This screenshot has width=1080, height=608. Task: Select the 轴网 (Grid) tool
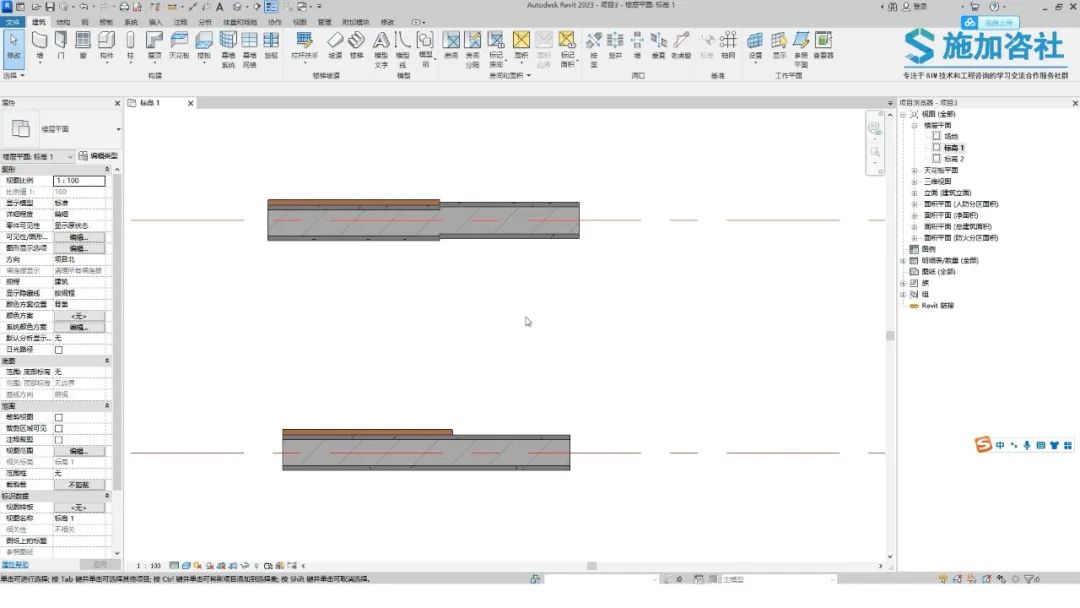tap(728, 45)
